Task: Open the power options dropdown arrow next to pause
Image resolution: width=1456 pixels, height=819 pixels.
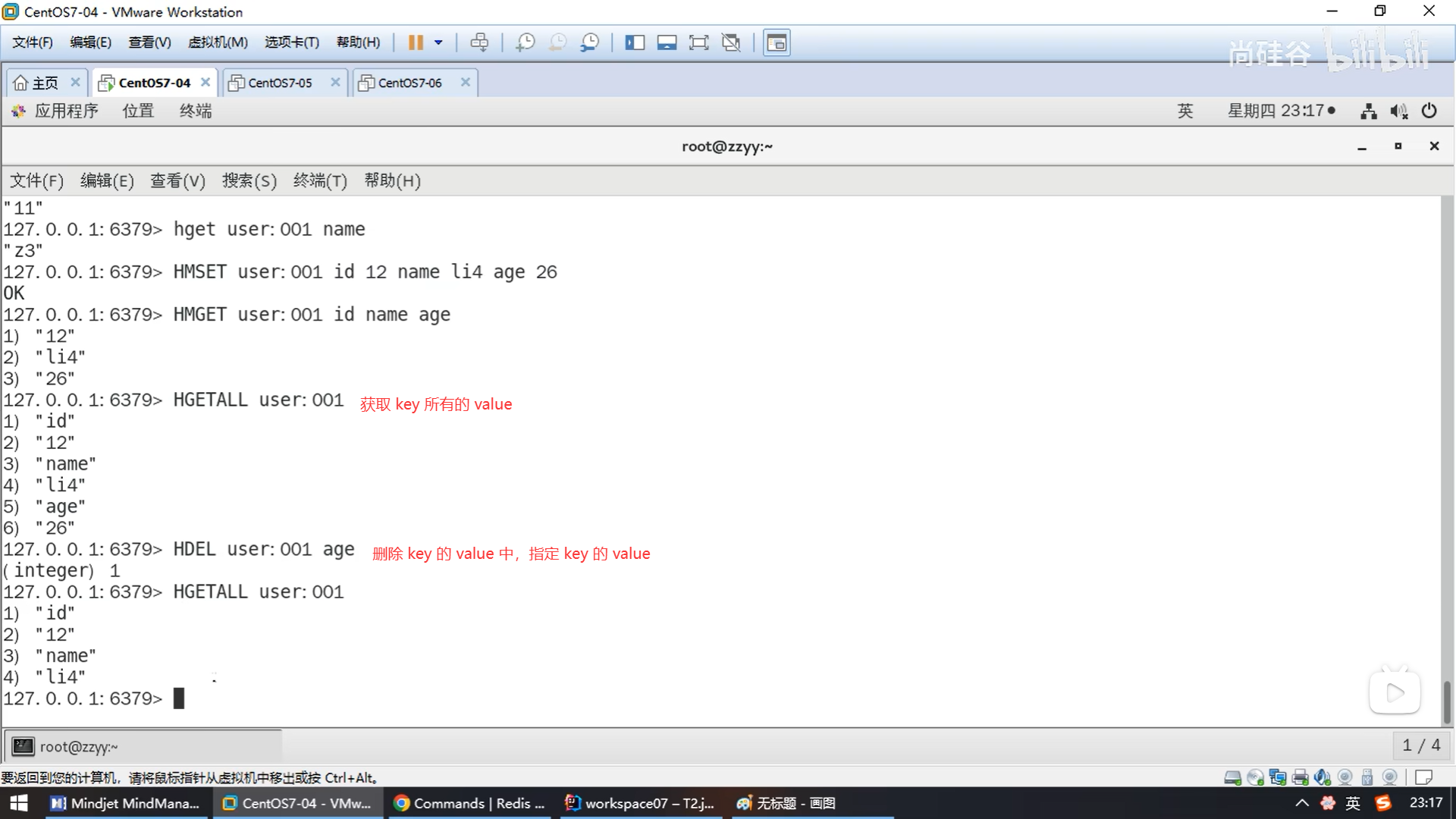Action: [x=438, y=42]
